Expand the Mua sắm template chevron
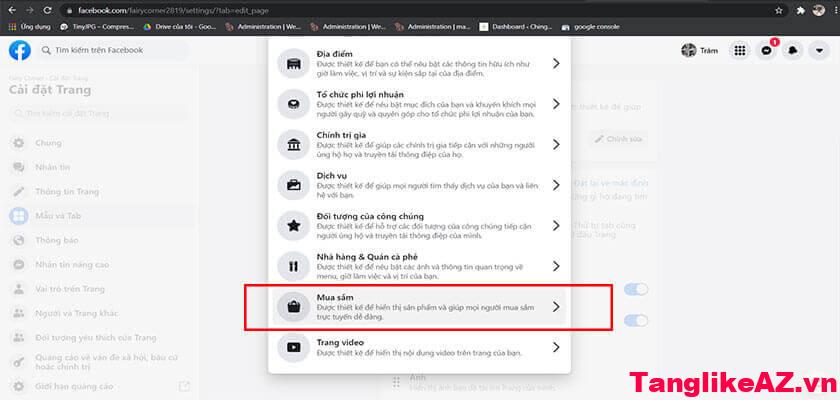 pos(556,308)
